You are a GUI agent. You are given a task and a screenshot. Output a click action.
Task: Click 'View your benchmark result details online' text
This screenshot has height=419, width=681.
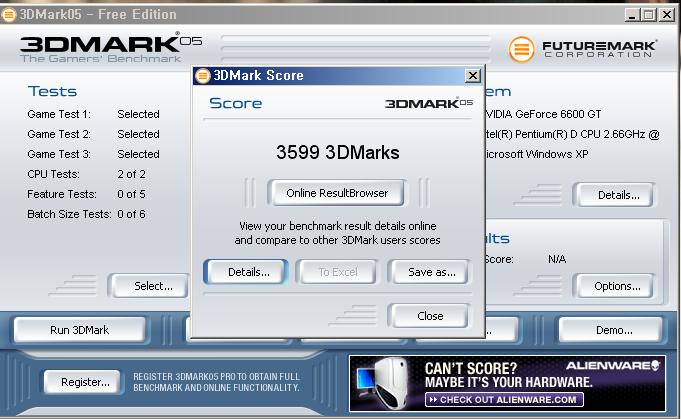338,226
